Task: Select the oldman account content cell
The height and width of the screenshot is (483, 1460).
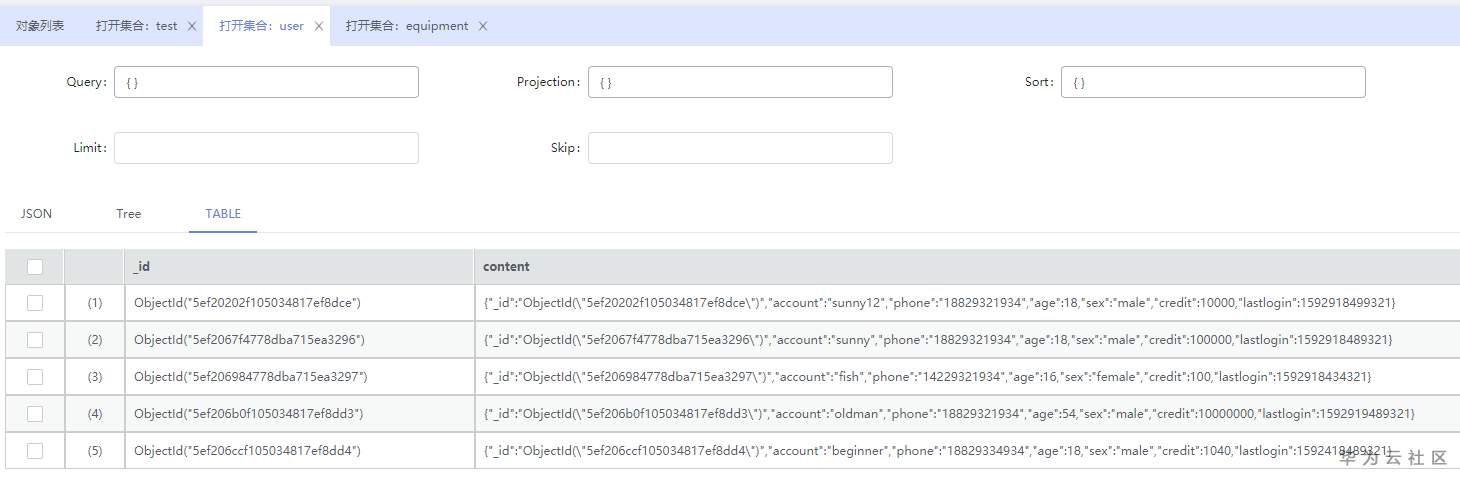Action: point(948,414)
